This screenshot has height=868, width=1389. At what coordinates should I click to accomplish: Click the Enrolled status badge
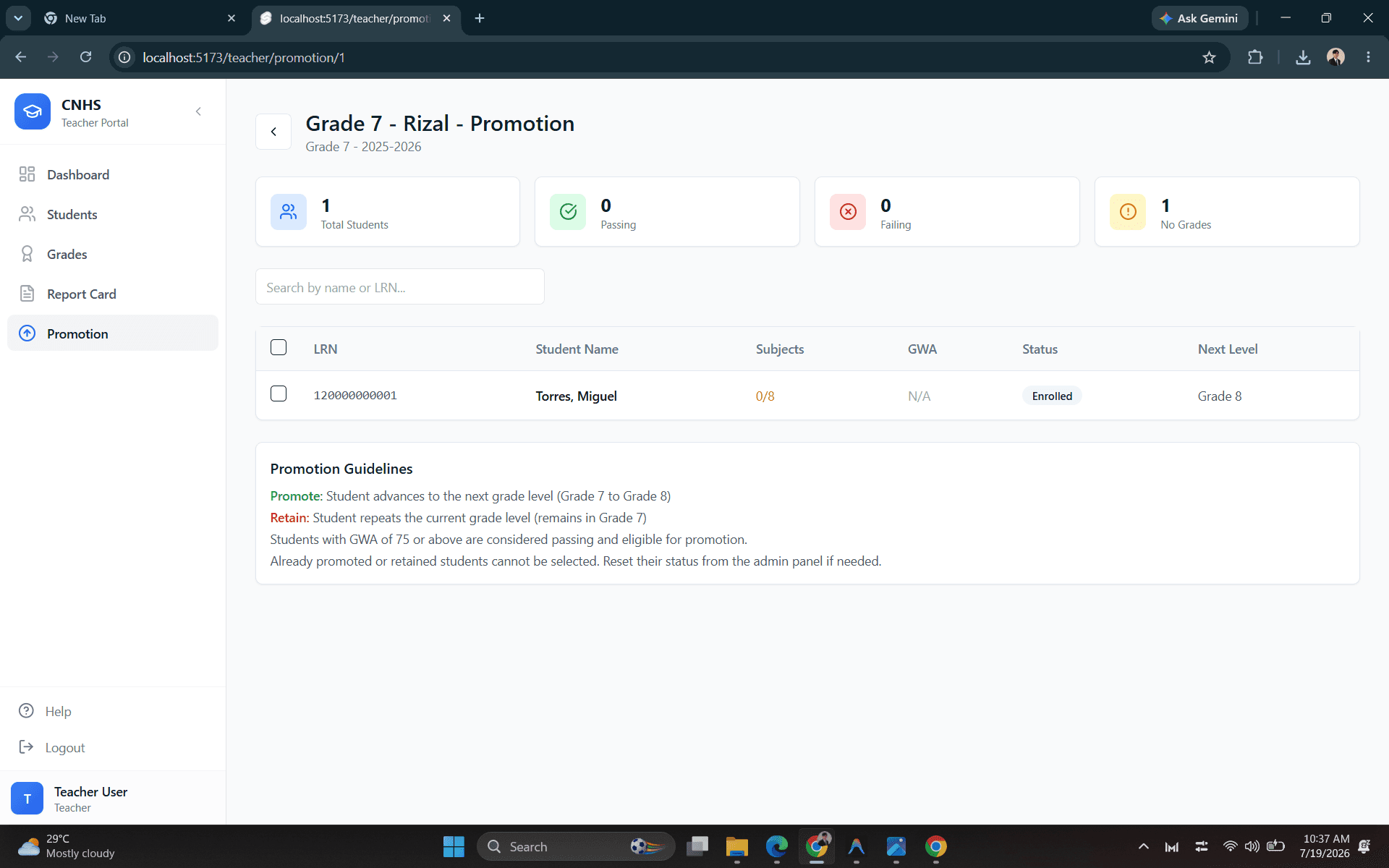click(1052, 396)
